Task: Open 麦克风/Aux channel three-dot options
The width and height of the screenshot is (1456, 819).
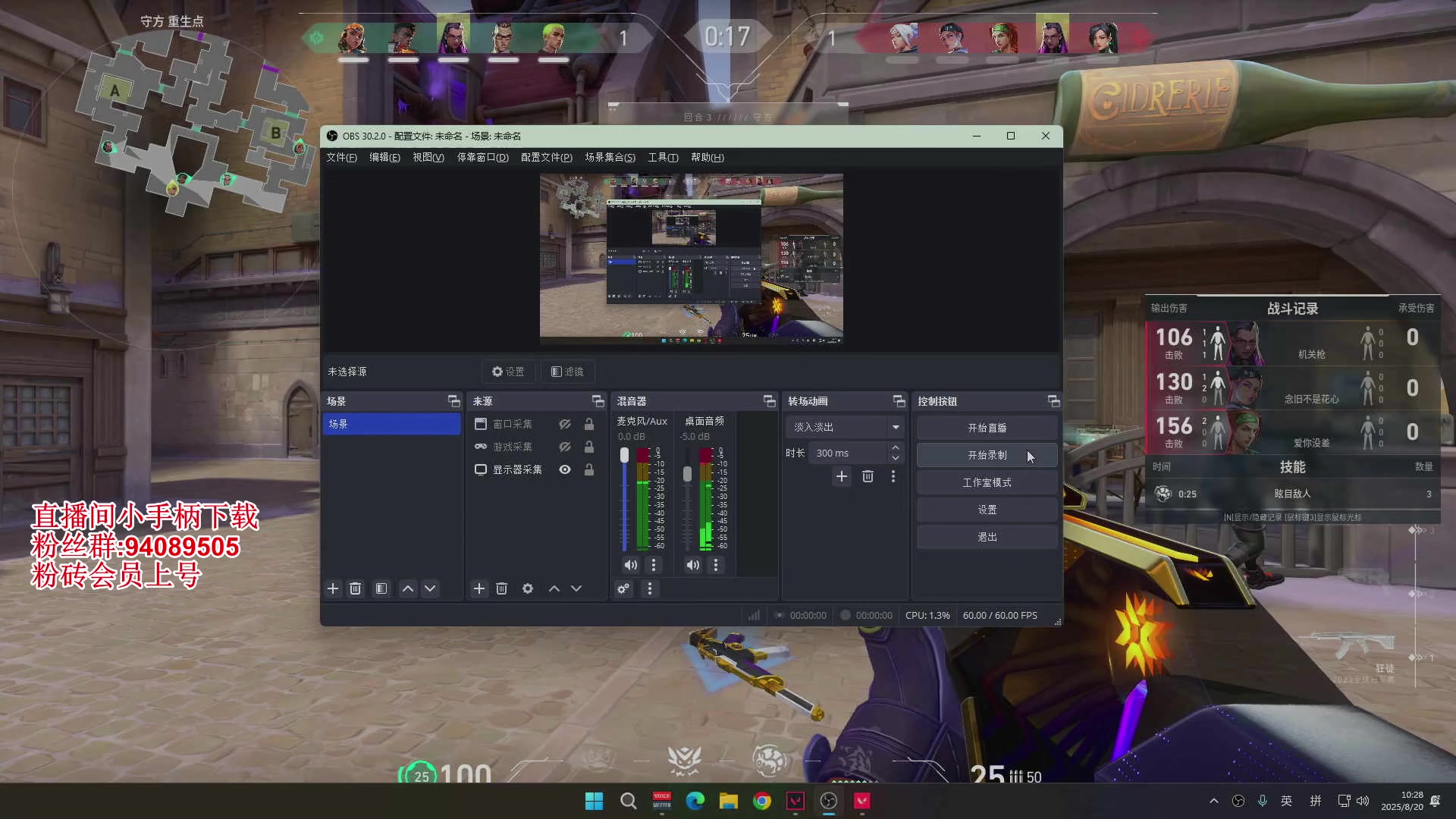Action: (654, 565)
